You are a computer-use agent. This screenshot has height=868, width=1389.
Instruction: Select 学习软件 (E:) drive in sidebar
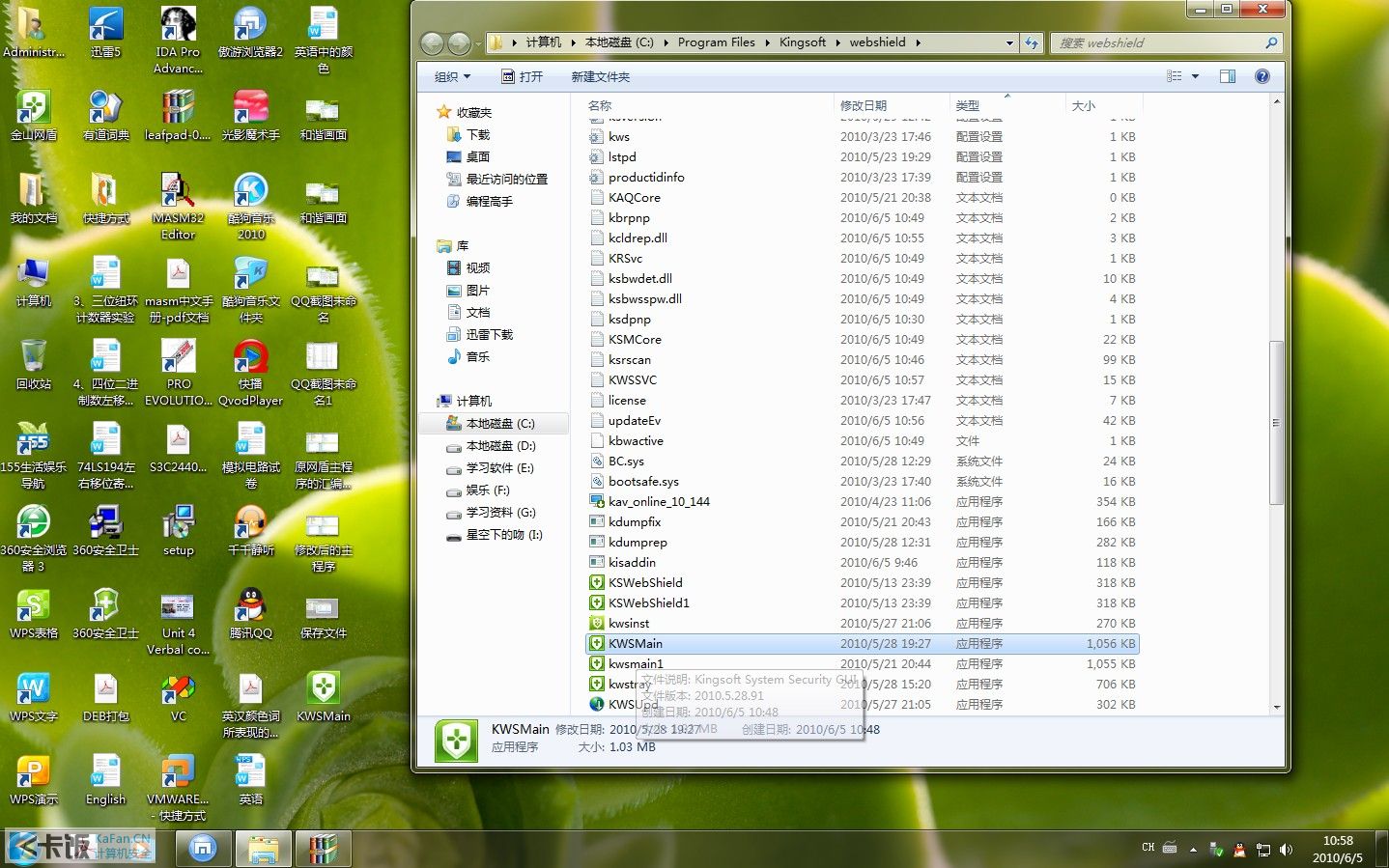pos(490,468)
